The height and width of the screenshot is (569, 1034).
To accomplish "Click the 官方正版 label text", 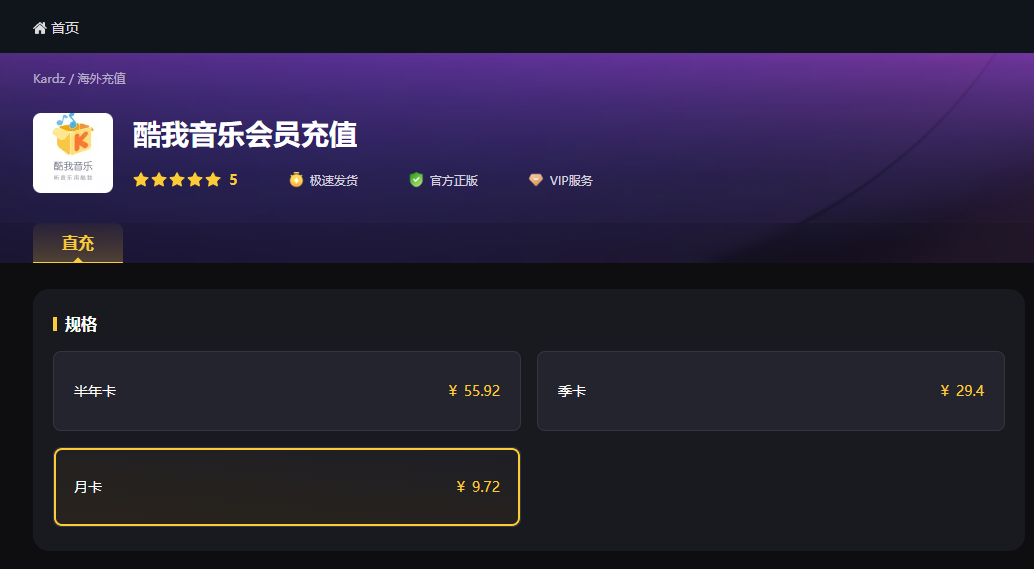I will point(454,181).
